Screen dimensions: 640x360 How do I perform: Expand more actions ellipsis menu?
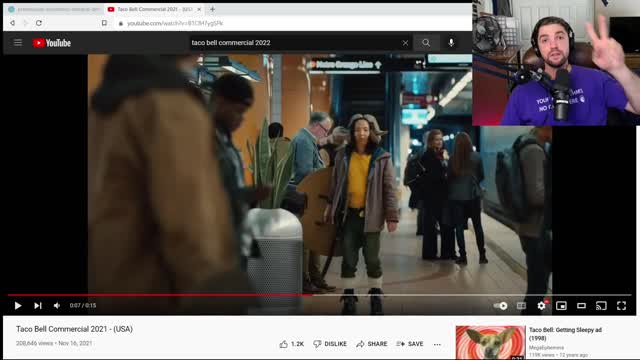437,344
